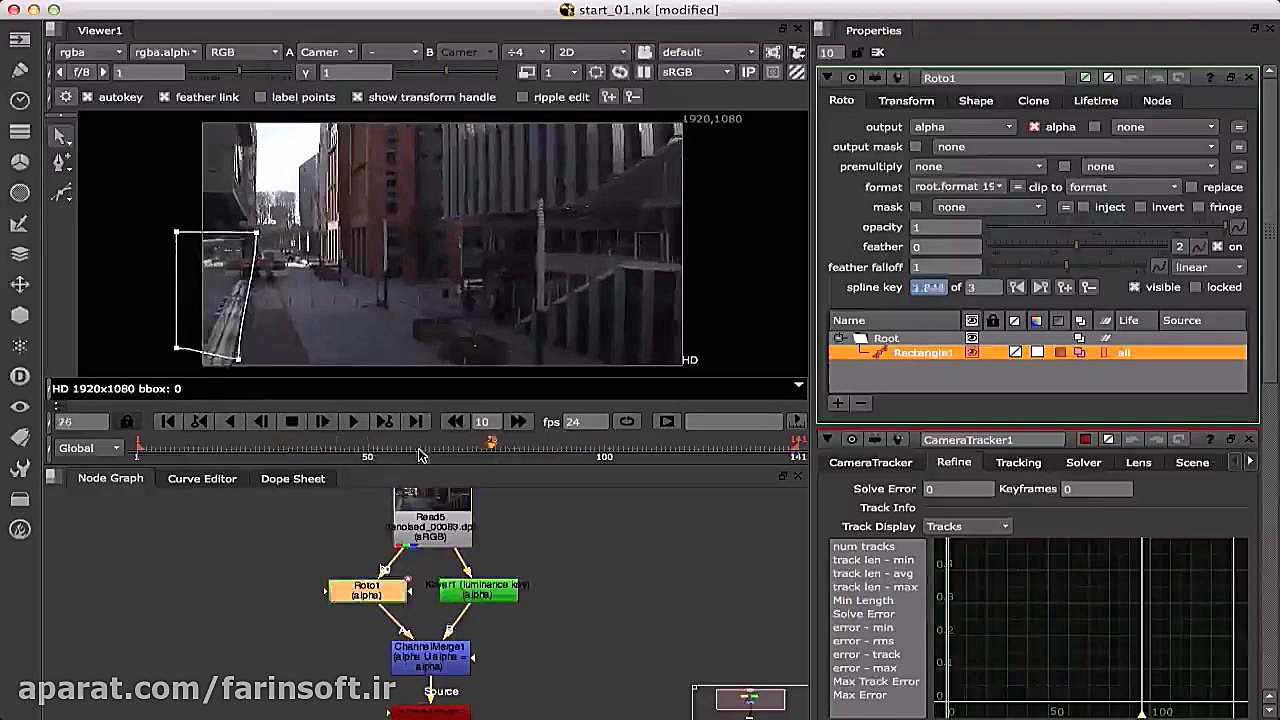Click the arrow Select tool in viewer toolbar
Image resolution: width=1280 pixels, height=720 pixels.
(62, 136)
